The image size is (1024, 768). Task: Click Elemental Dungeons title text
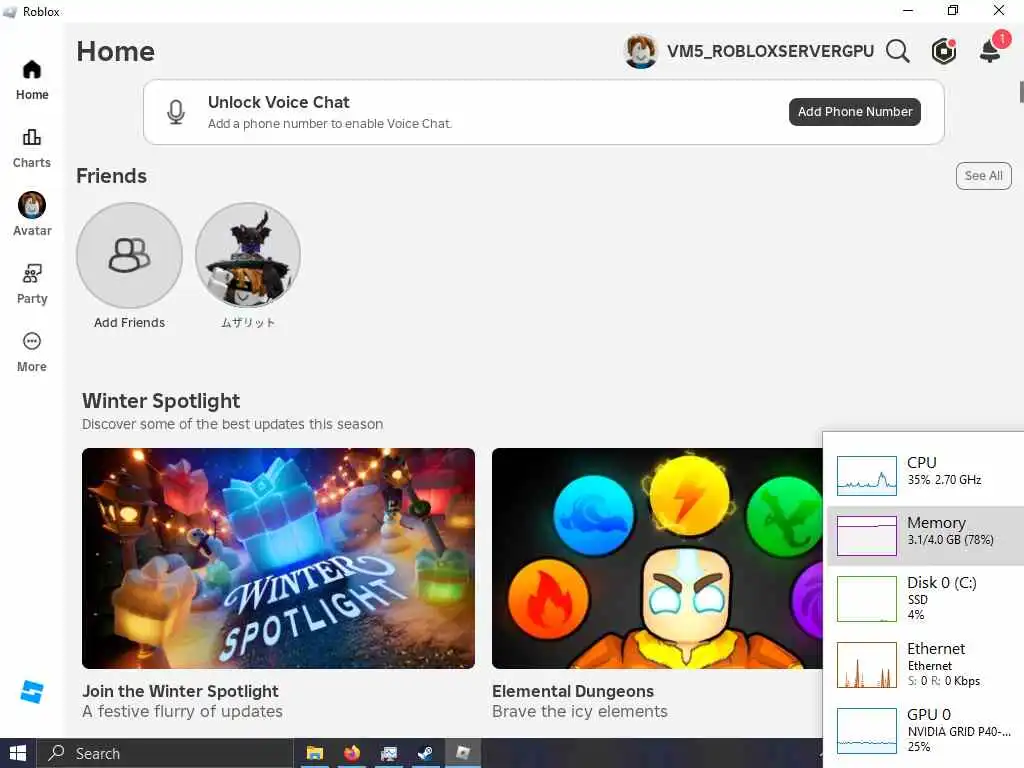click(x=573, y=691)
